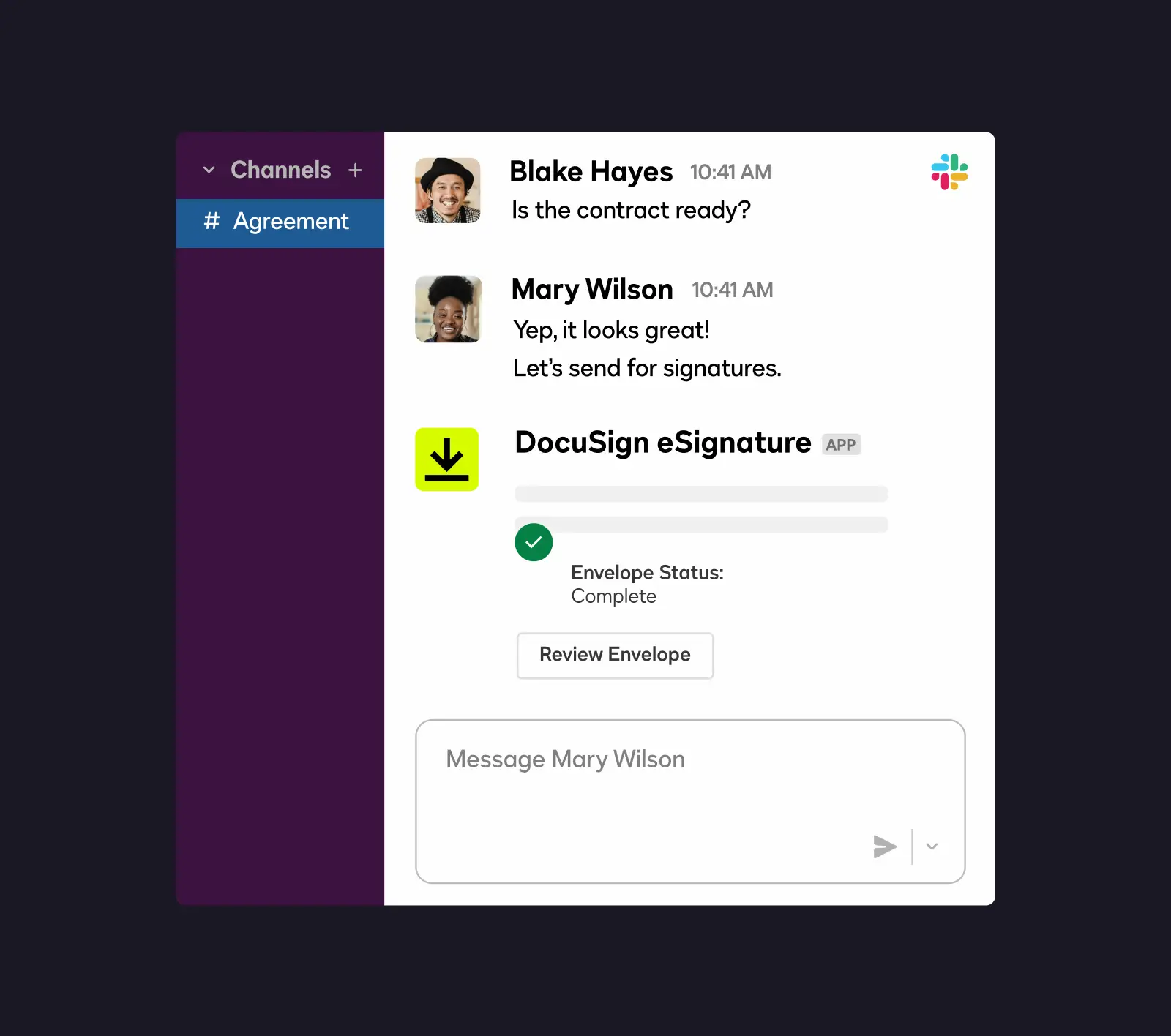Click Blake's 10:41 AM timestamp

coord(730,173)
